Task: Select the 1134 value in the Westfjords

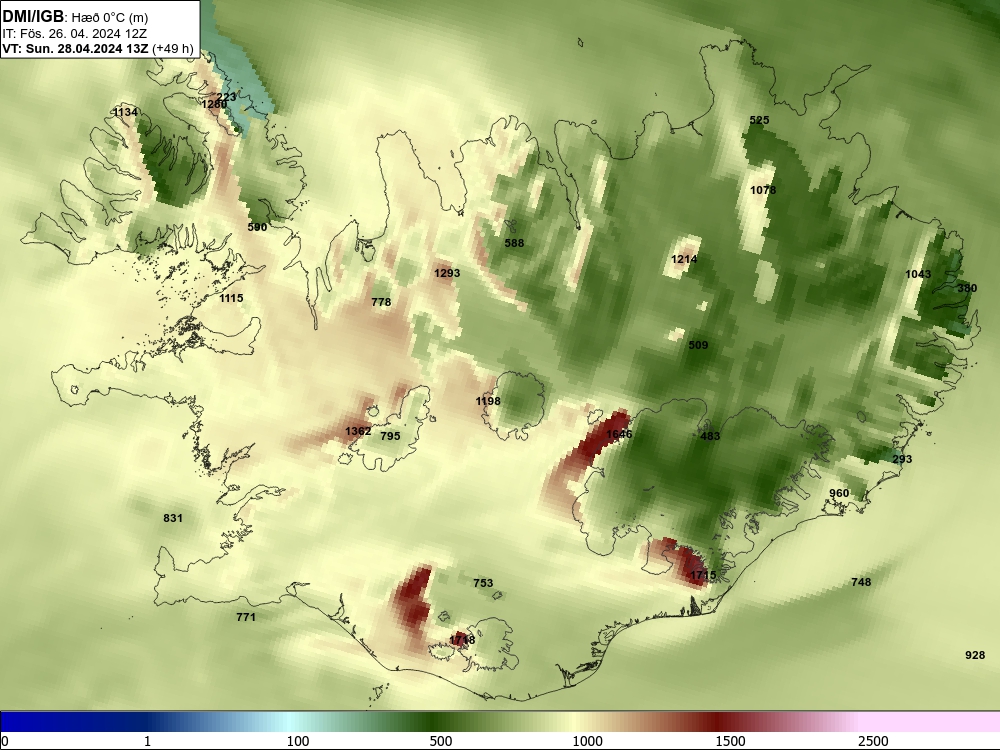Action: pos(126,112)
